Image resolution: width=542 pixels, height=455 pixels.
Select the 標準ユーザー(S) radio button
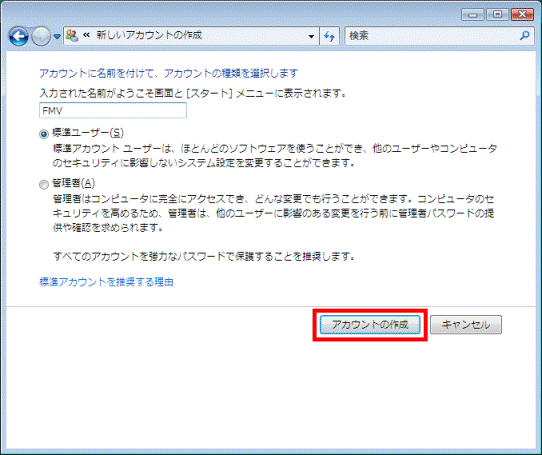click(x=44, y=134)
